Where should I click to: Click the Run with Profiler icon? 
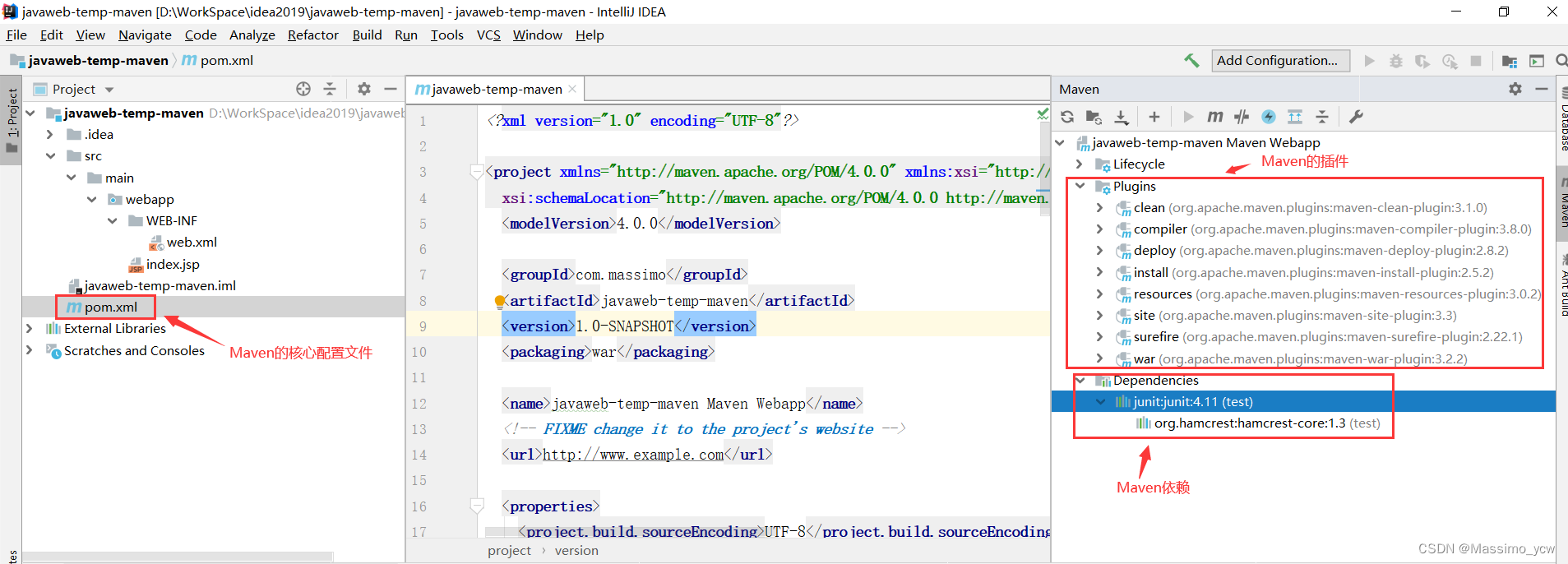coord(1450,61)
